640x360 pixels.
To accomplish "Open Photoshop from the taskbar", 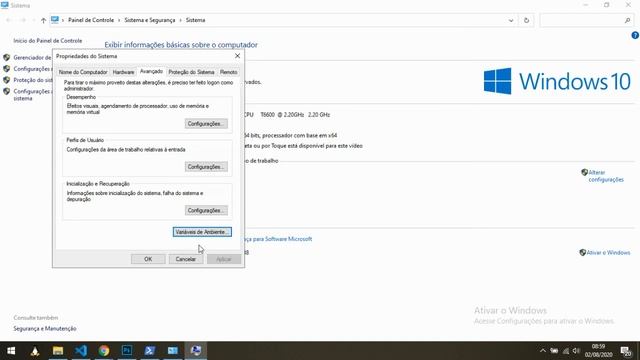I will [x=127, y=351].
